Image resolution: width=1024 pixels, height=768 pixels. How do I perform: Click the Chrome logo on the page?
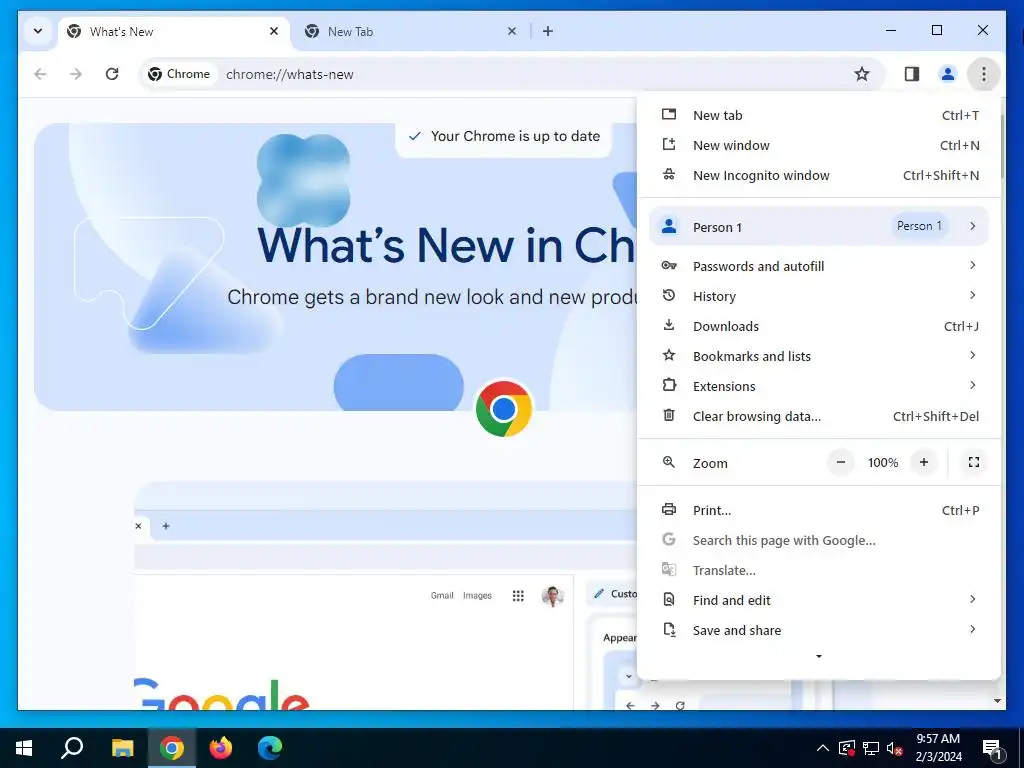(504, 409)
